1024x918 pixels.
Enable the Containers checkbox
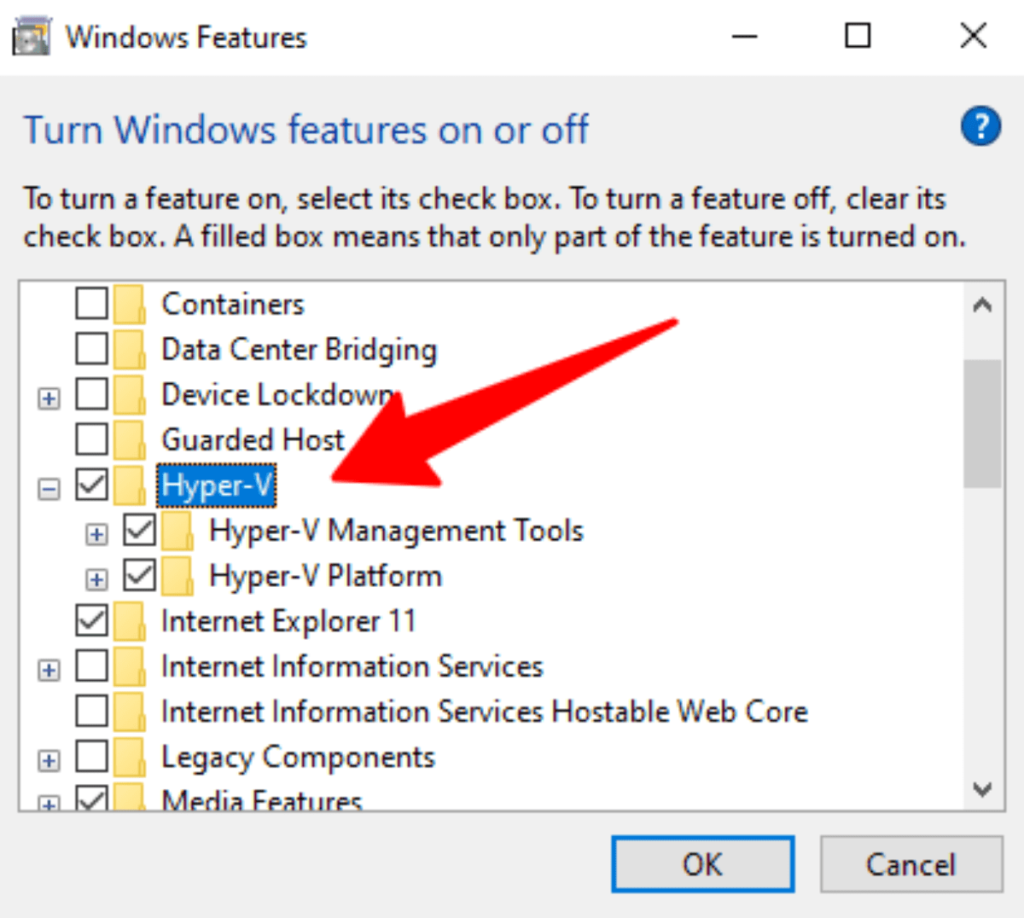click(x=91, y=303)
